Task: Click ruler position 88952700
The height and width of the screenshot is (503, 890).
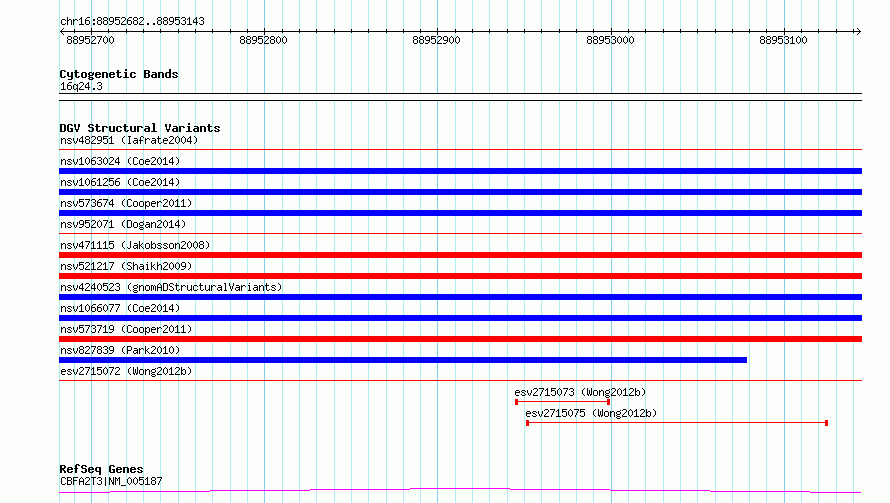Action: [x=90, y=40]
